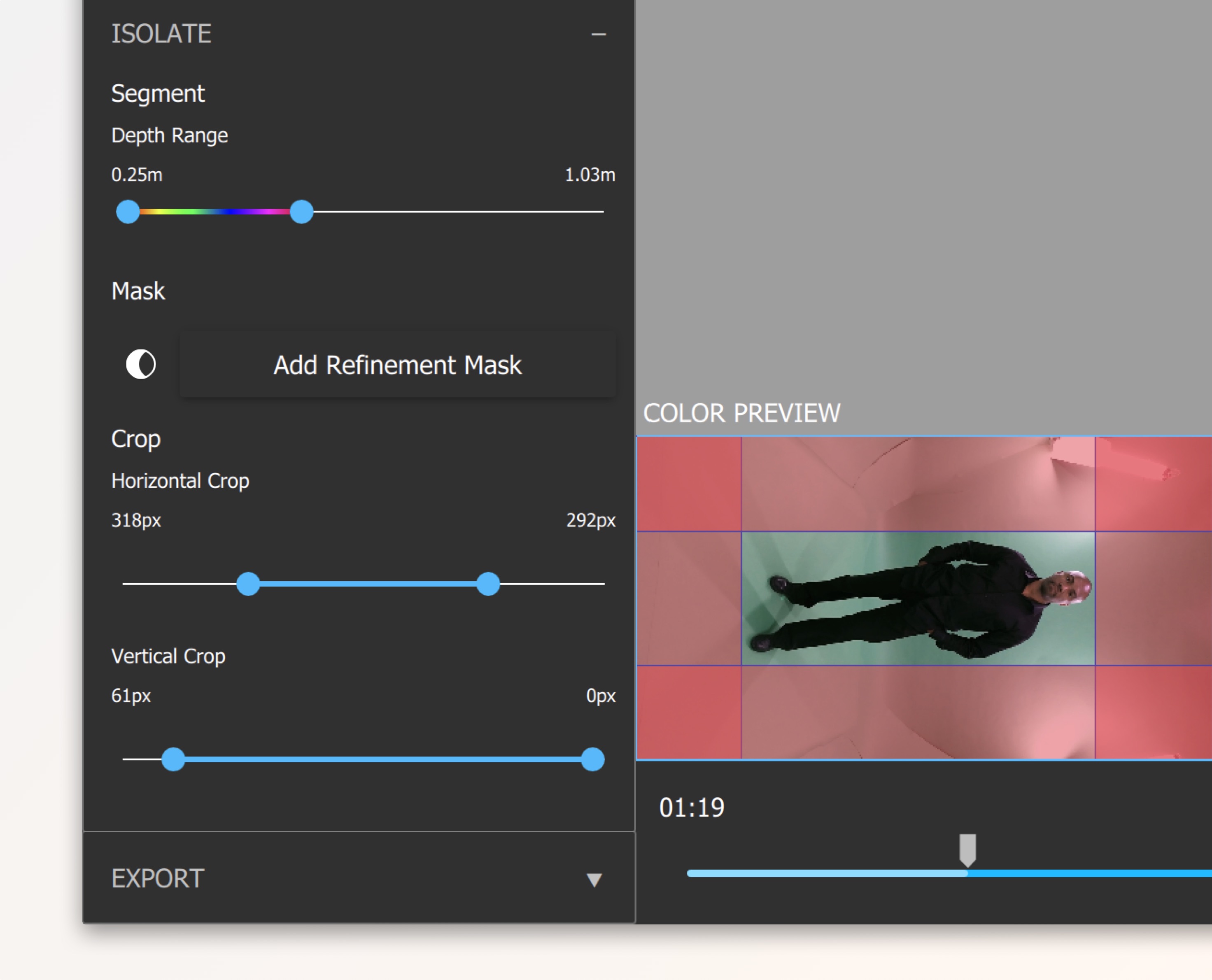
Task: Click Horizontal Crop right handle
Action: pyautogui.click(x=488, y=584)
